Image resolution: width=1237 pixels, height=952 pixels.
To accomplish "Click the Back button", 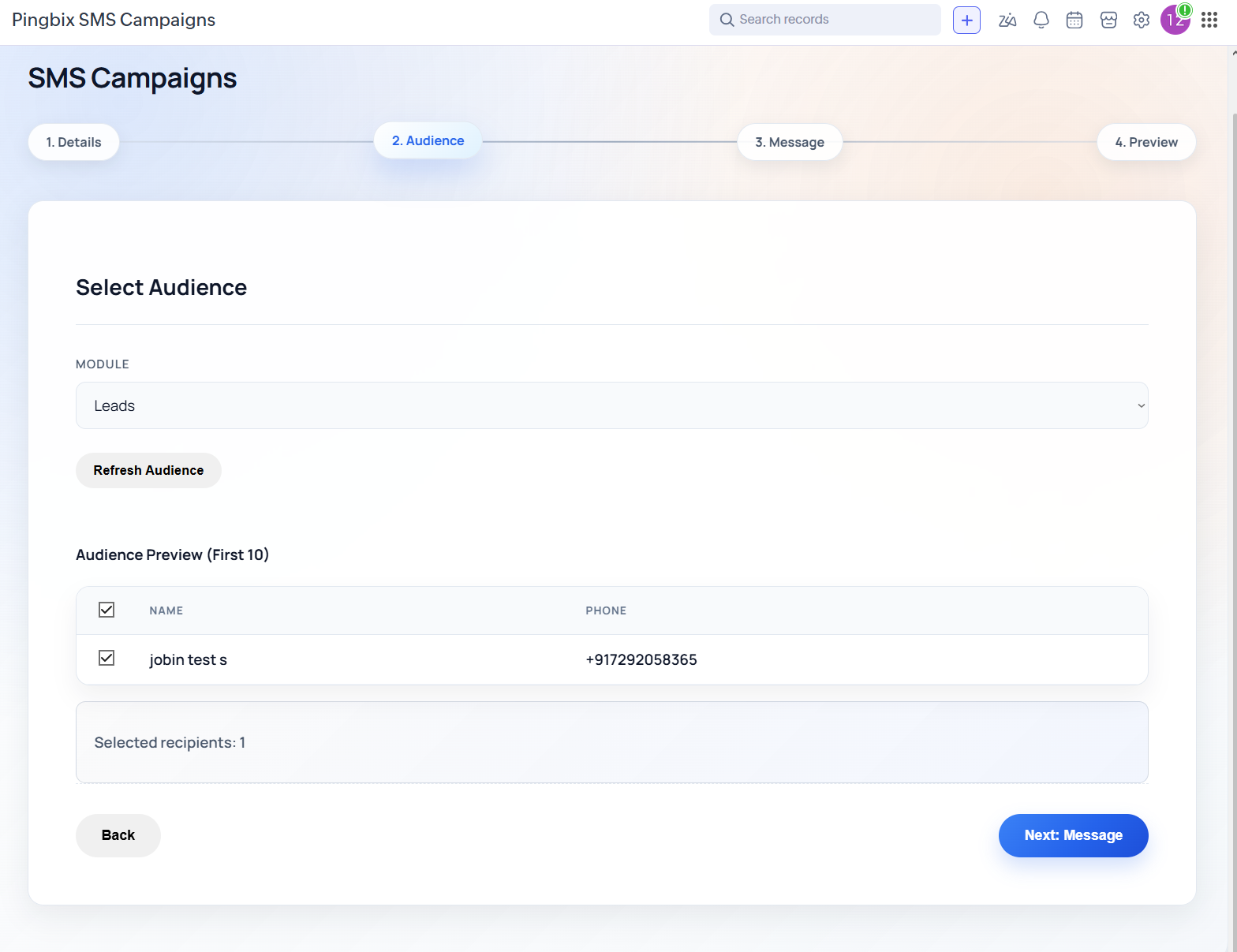I will [118, 835].
